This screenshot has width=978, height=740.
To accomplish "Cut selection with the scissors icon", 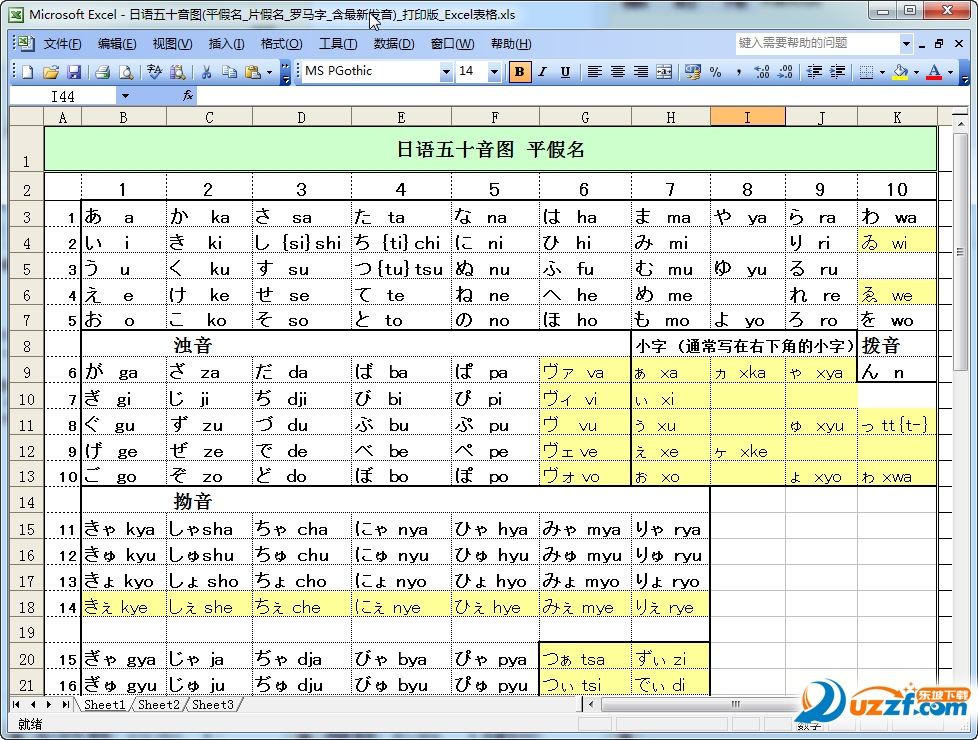I will tap(206, 72).
